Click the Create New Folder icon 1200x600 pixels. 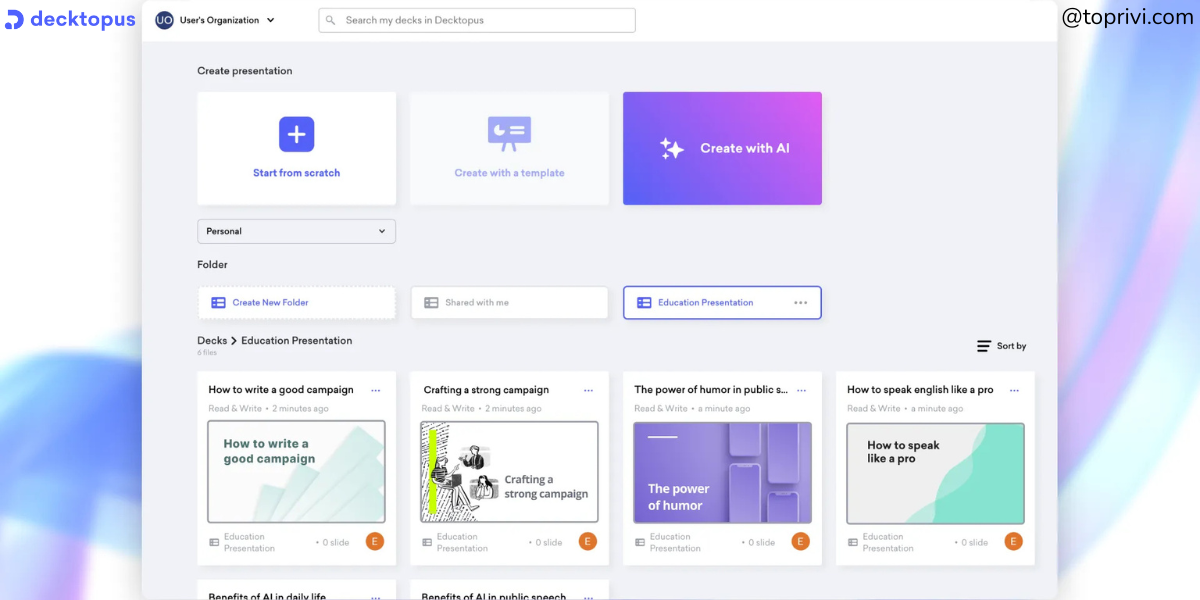[x=218, y=303]
